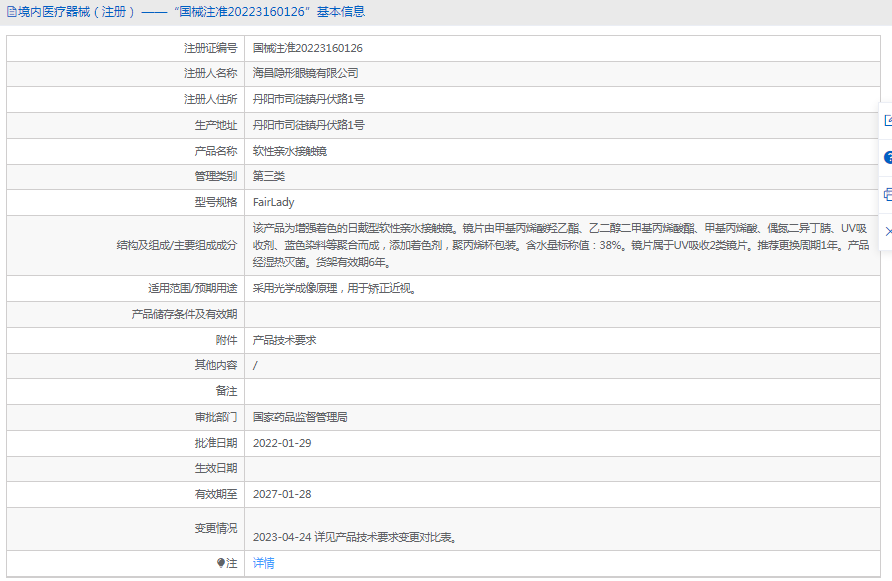This screenshot has width=892, height=581.
Task: Click the 第三类 management category value
Action: click(268, 177)
